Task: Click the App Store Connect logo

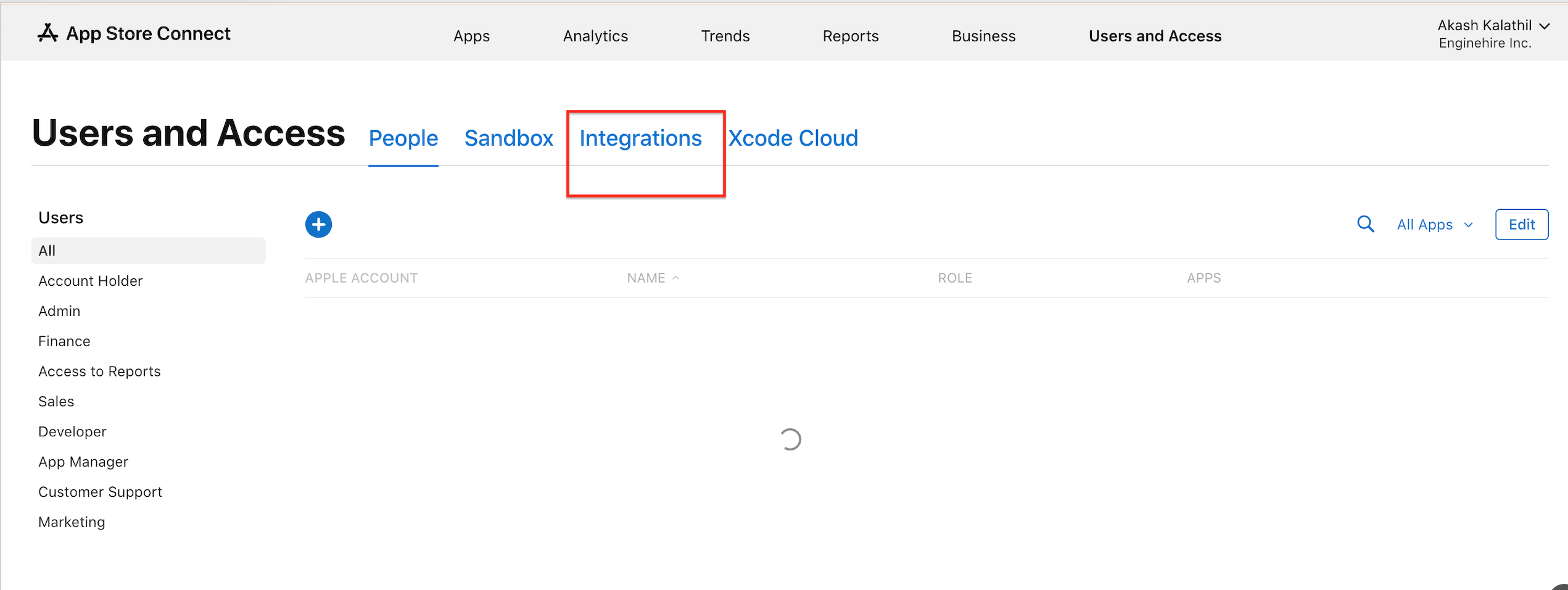Action: click(x=134, y=33)
